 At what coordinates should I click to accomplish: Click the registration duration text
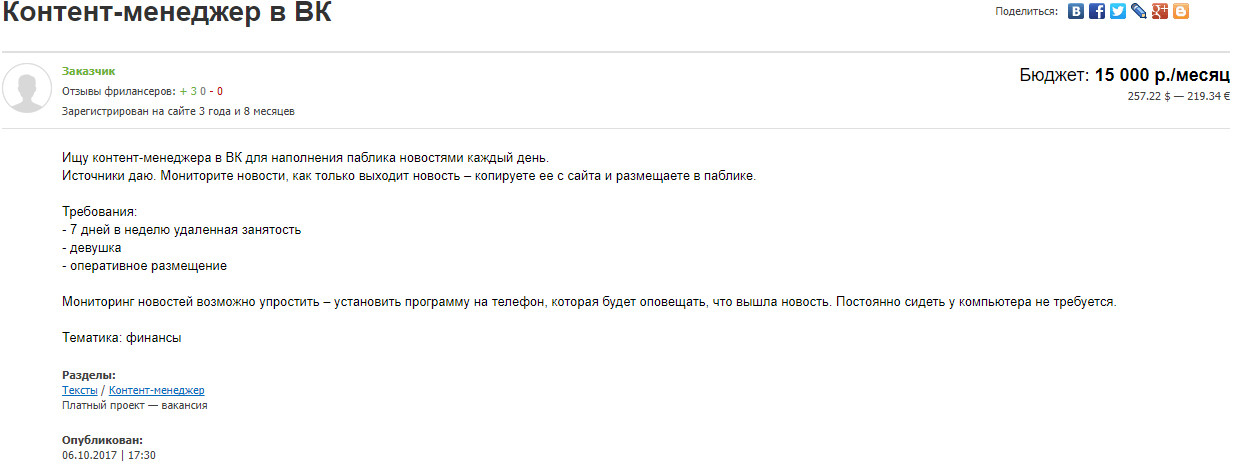pos(178,111)
